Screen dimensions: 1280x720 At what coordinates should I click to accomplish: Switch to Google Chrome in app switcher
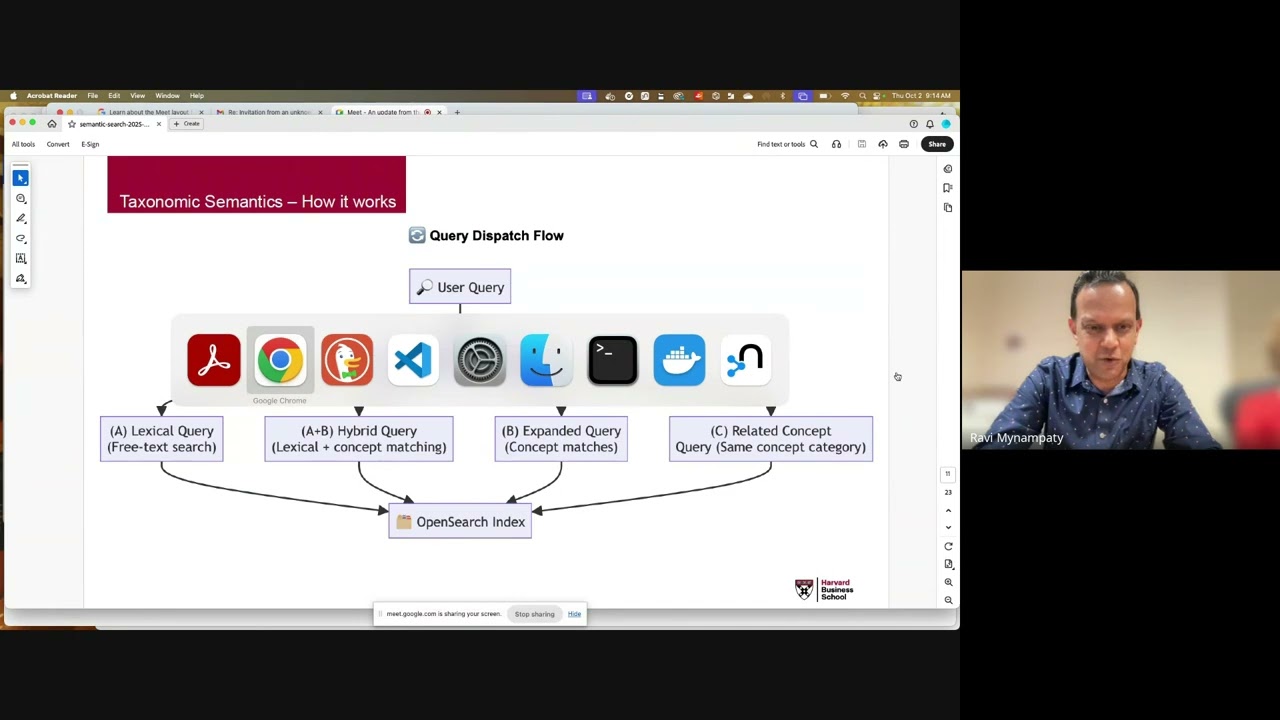tap(280, 360)
